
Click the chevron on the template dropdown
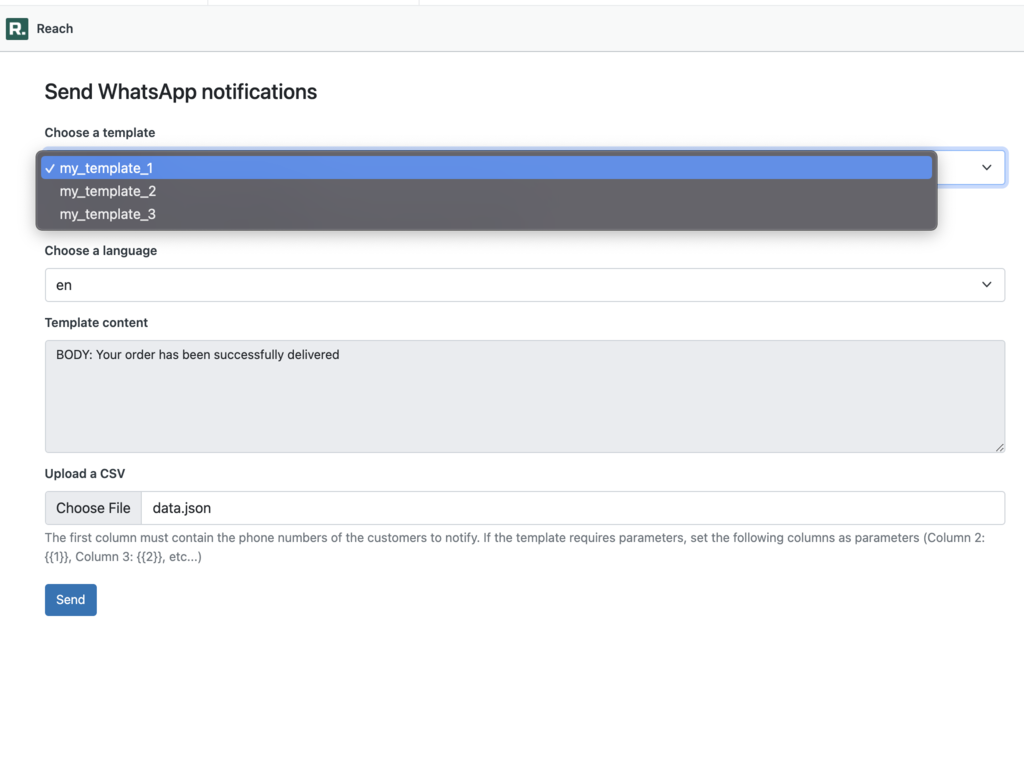point(986,167)
